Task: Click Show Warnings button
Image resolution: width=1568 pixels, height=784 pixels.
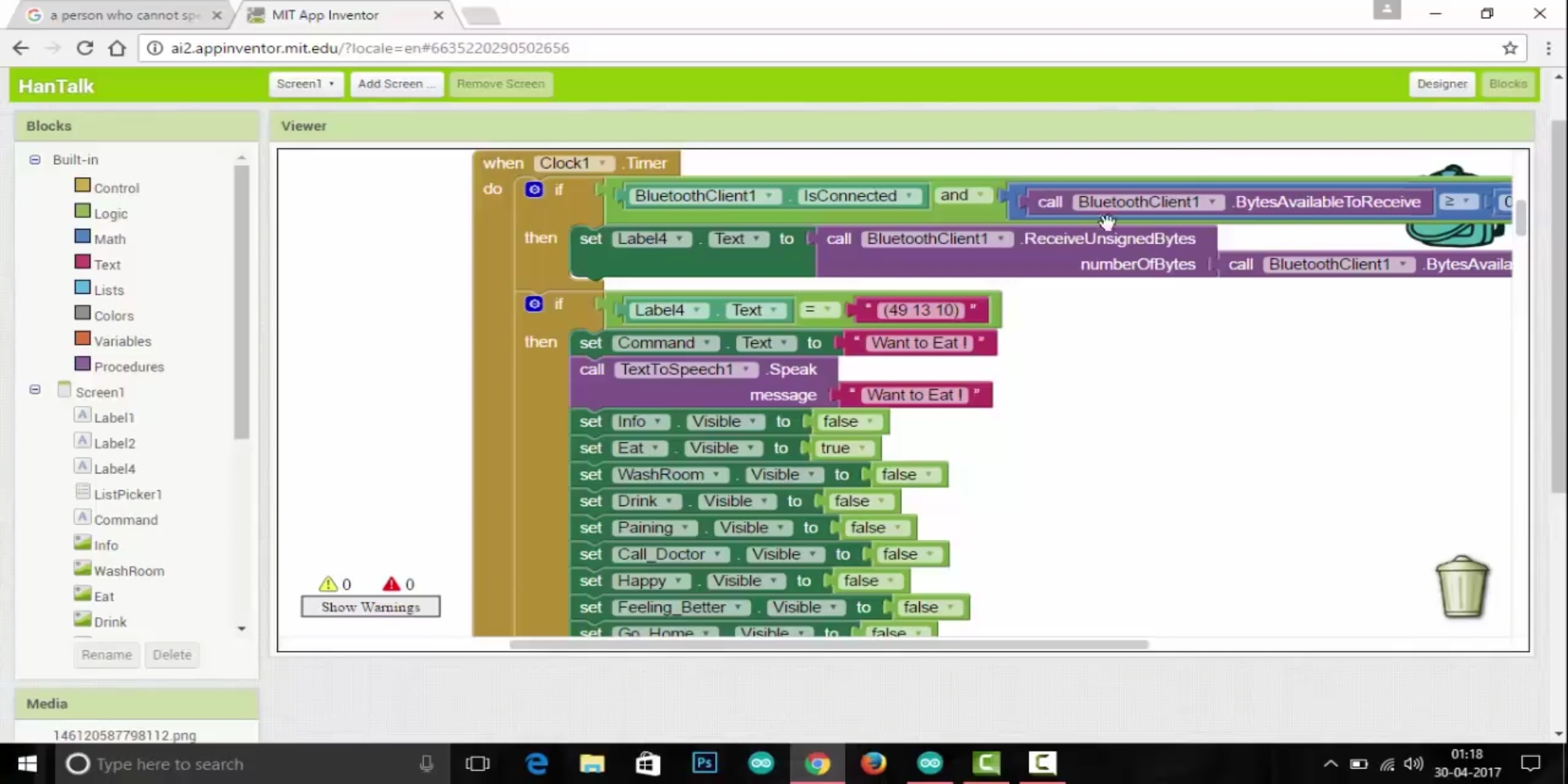Action: [370, 607]
